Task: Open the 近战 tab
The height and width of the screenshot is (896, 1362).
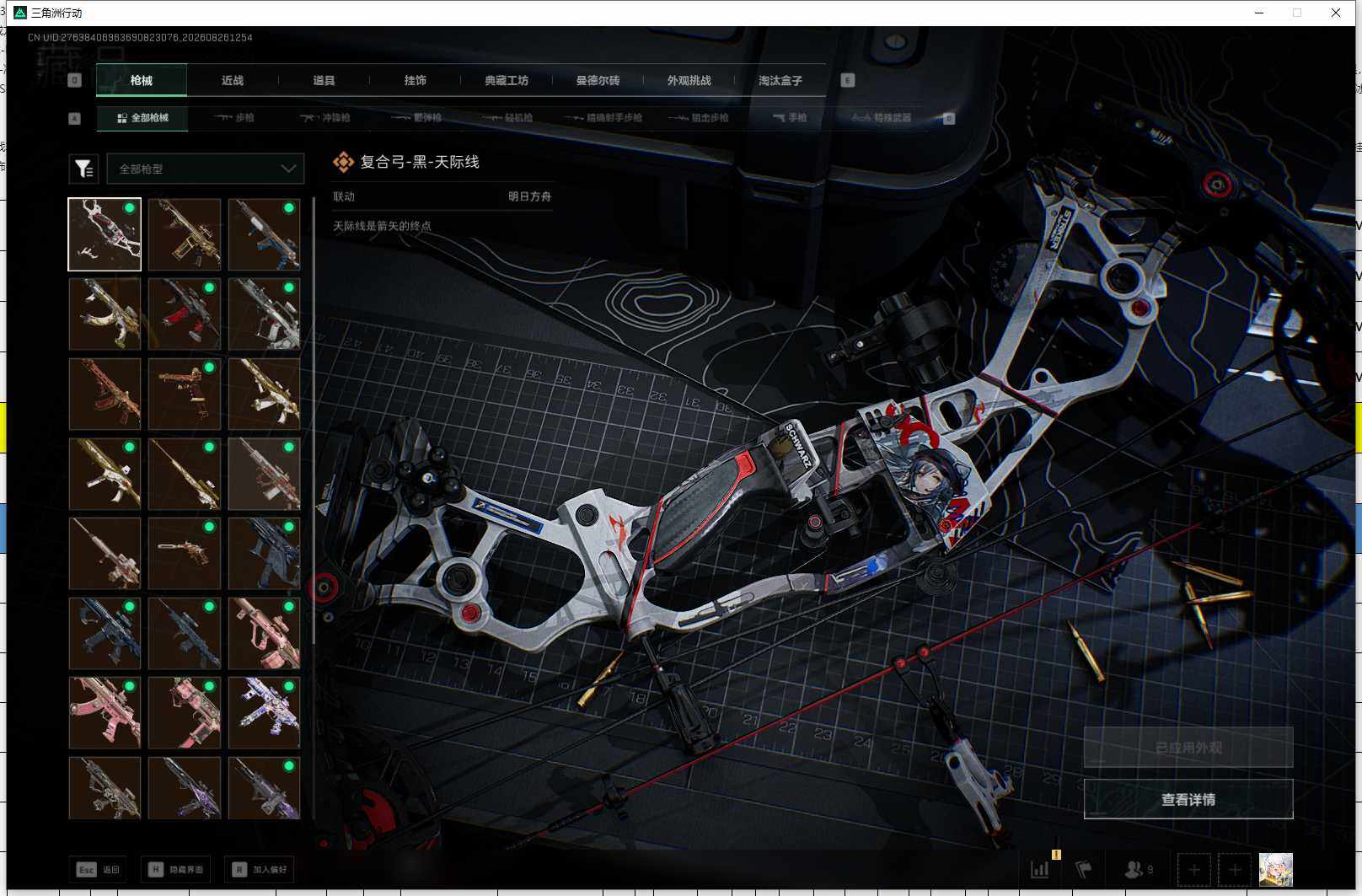Action: pos(233,80)
